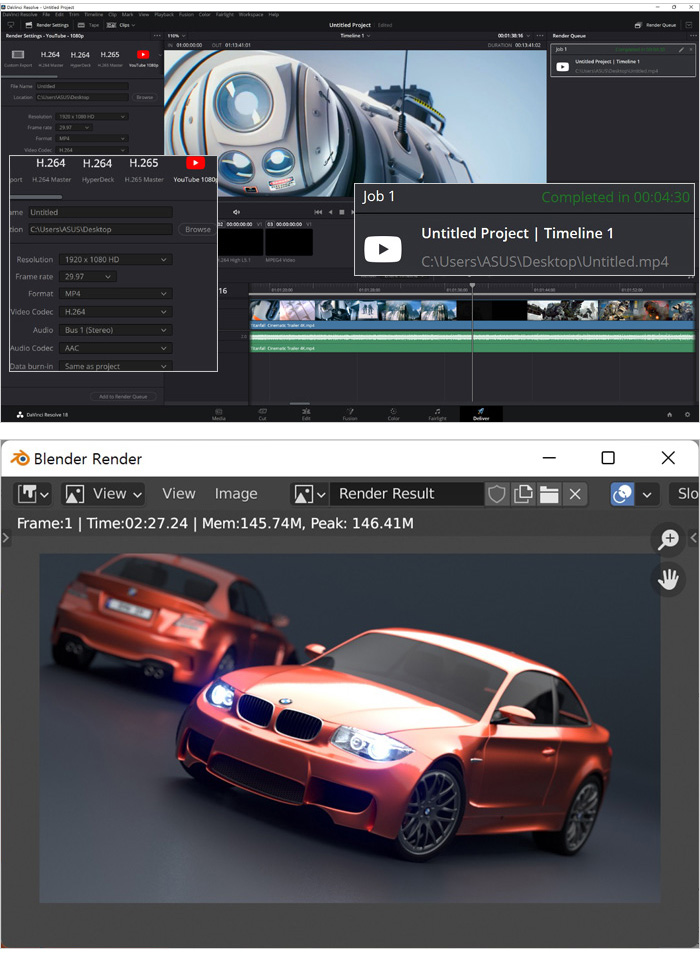Click the pan hand gizmo in Blender
Screen dimensions: 700x955
click(x=668, y=579)
